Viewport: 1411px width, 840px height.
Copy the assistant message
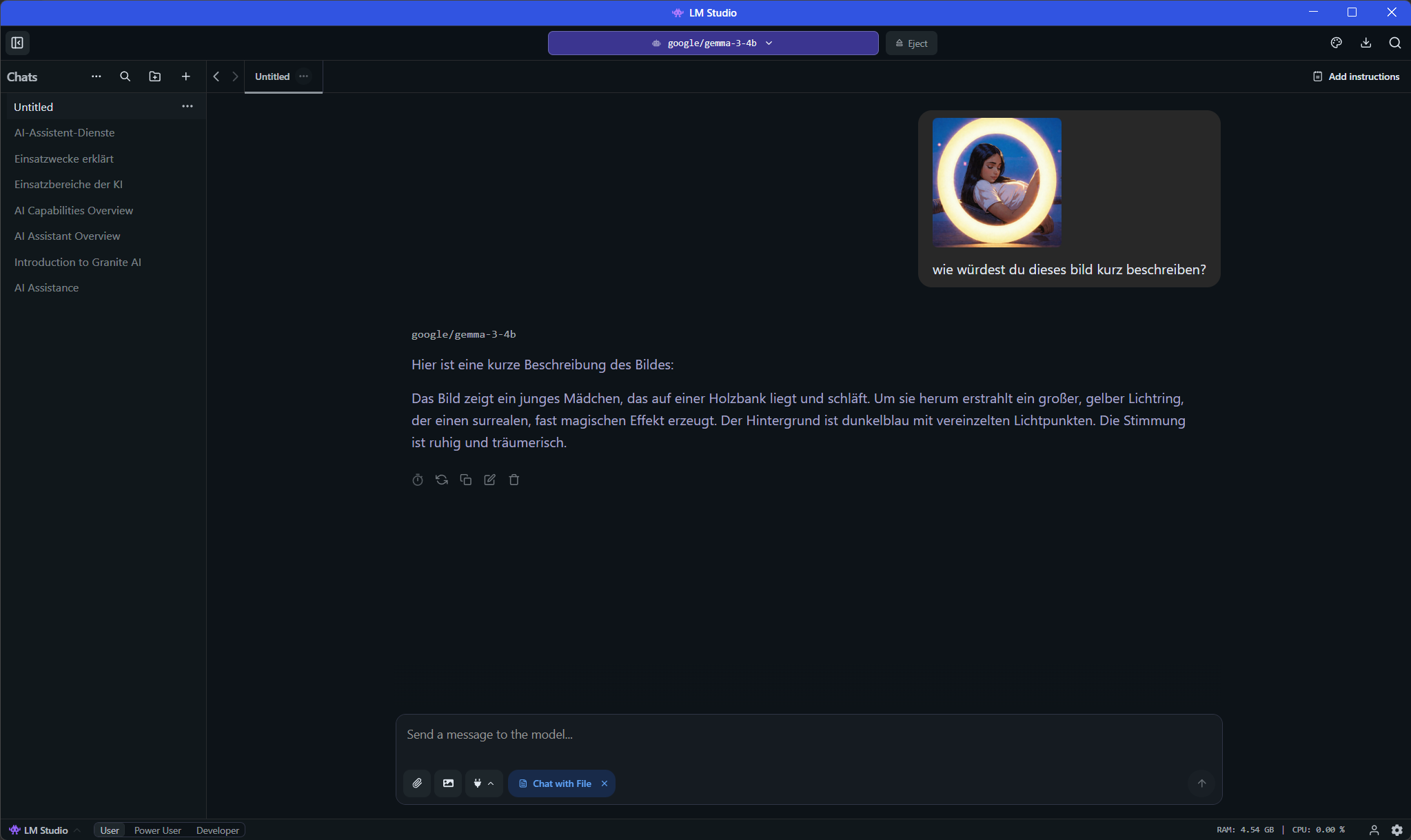tap(466, 480)
